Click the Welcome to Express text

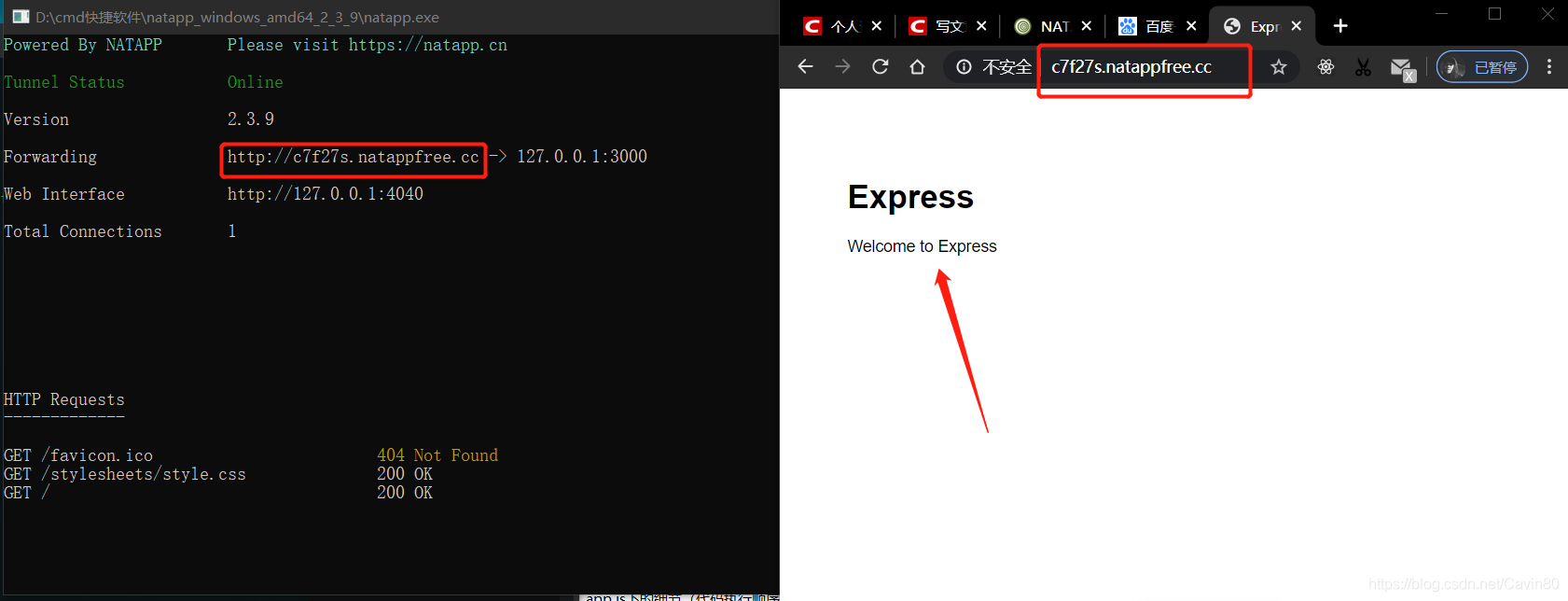point(922,246)
